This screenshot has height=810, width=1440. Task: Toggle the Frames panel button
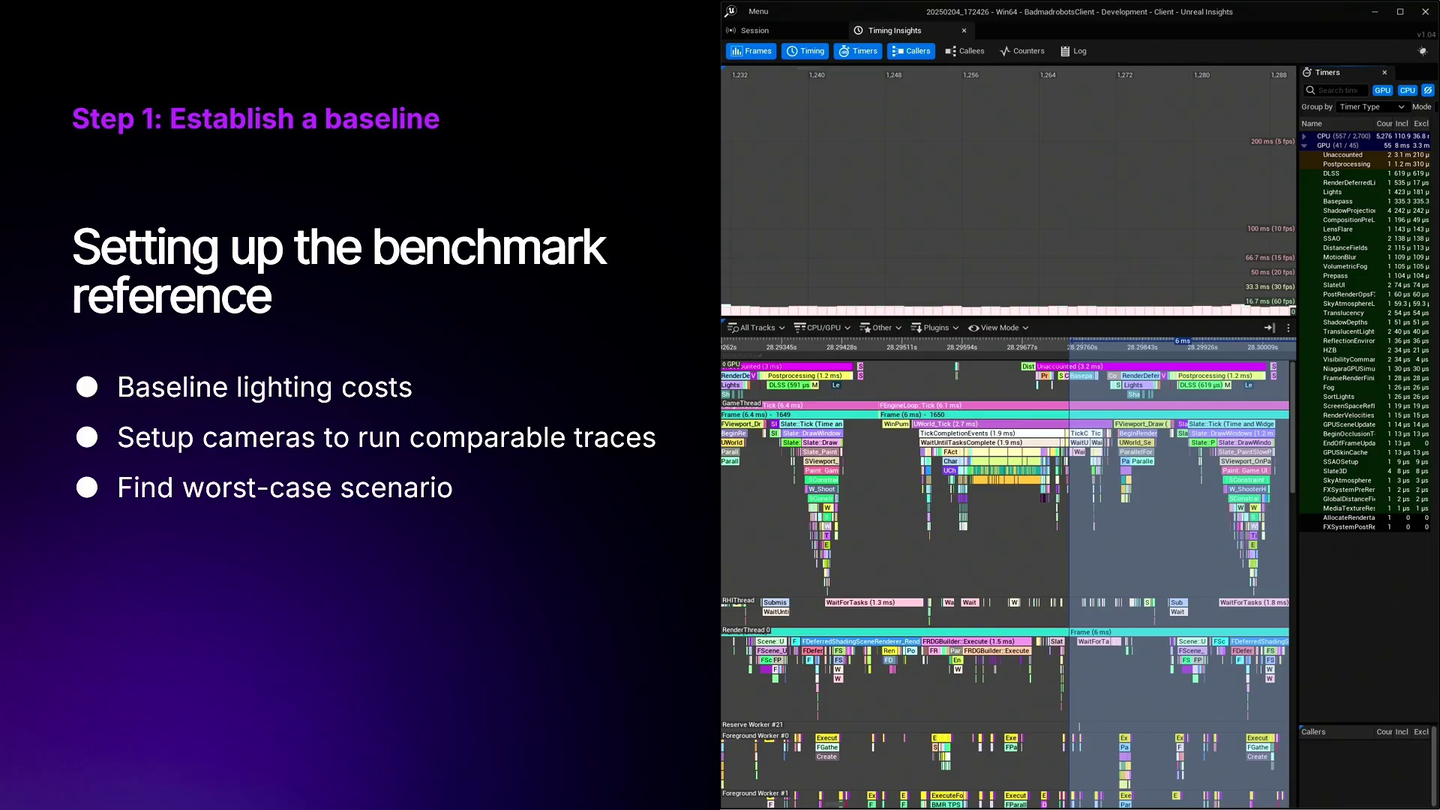[751, 51]
